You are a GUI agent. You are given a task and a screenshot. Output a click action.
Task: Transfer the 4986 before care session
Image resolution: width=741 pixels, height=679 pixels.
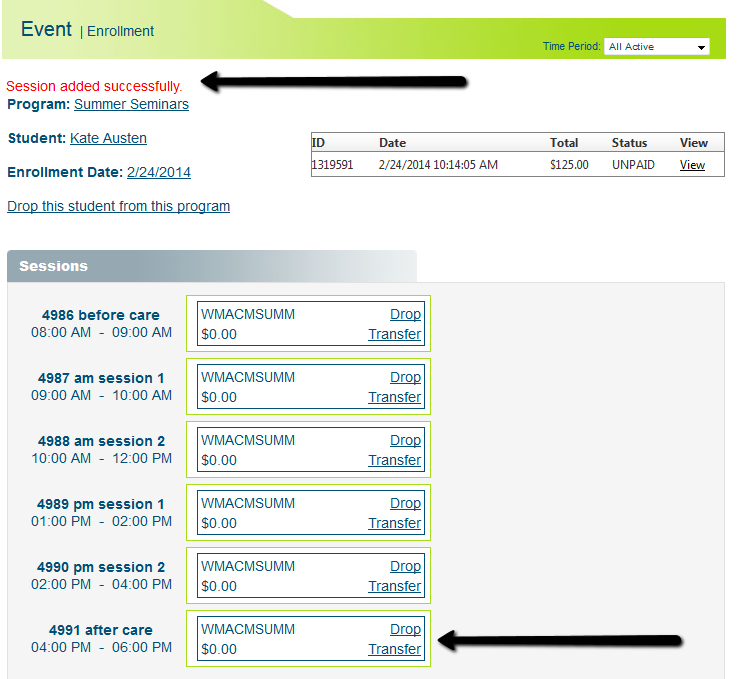(394, 334)
